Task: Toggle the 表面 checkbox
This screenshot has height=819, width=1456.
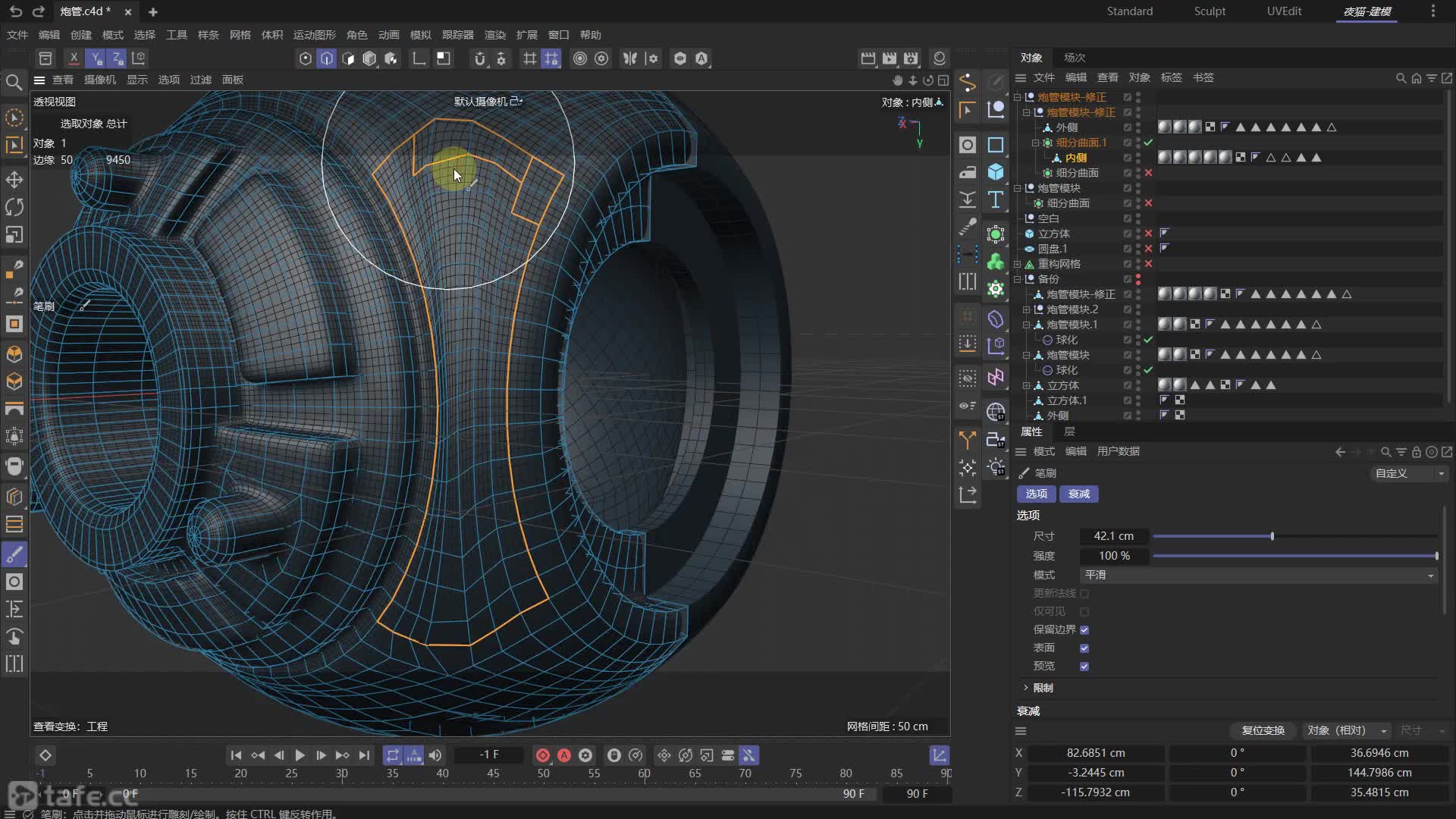Action: 1084,648
